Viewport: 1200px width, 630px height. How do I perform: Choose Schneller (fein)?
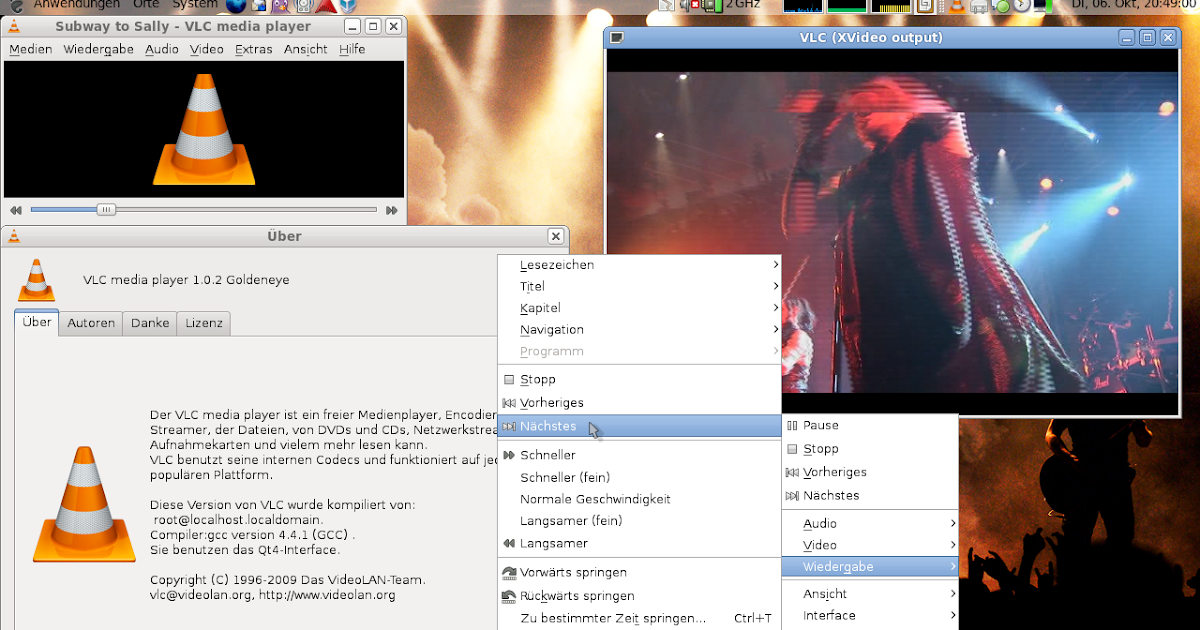click(x=640, y=477)
